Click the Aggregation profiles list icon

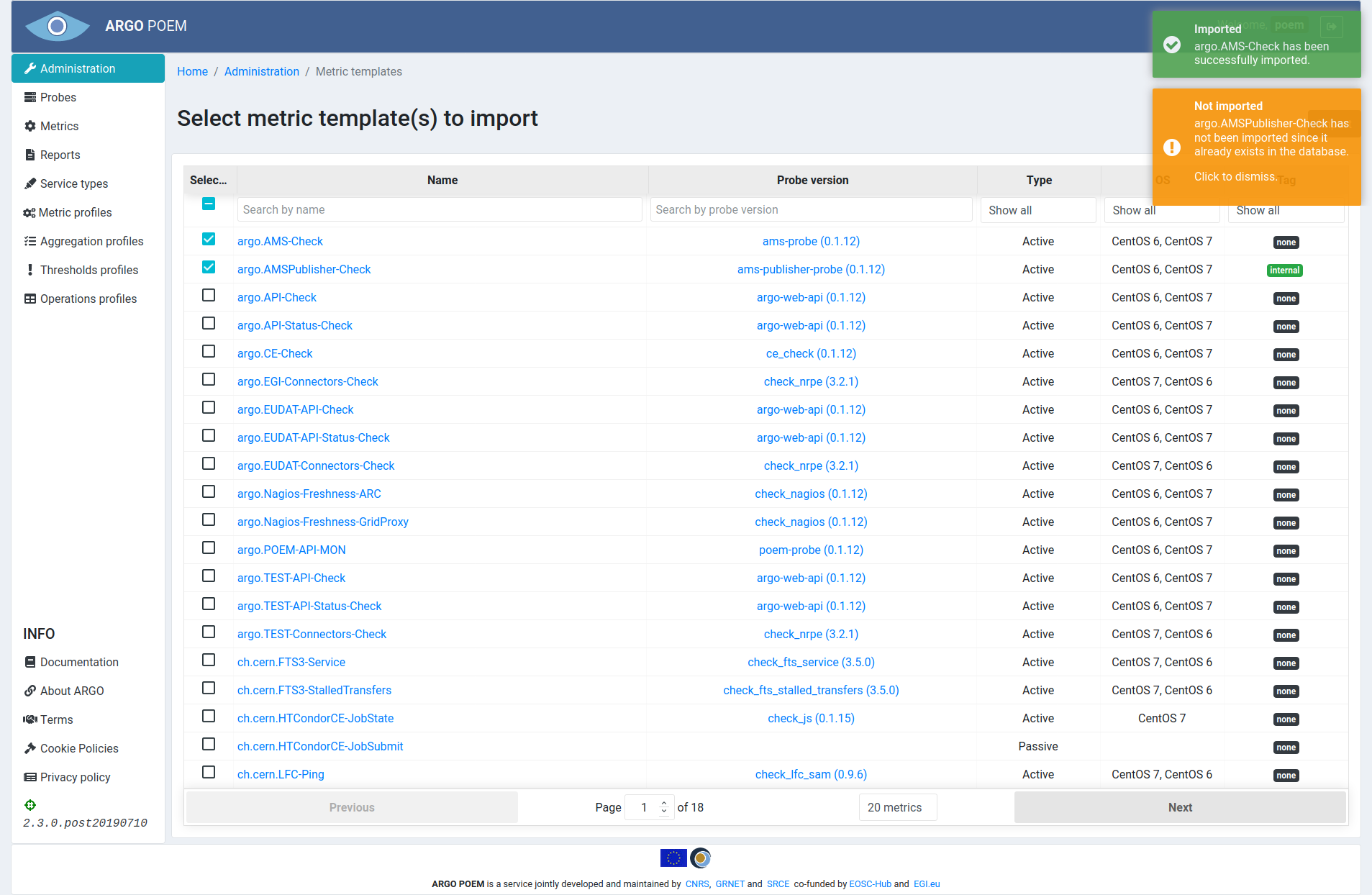[x=30, y=241]
